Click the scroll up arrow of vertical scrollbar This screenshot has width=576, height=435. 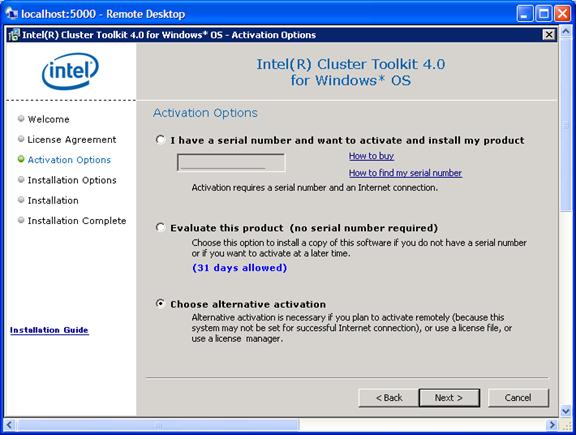click(x=566, y=32)
